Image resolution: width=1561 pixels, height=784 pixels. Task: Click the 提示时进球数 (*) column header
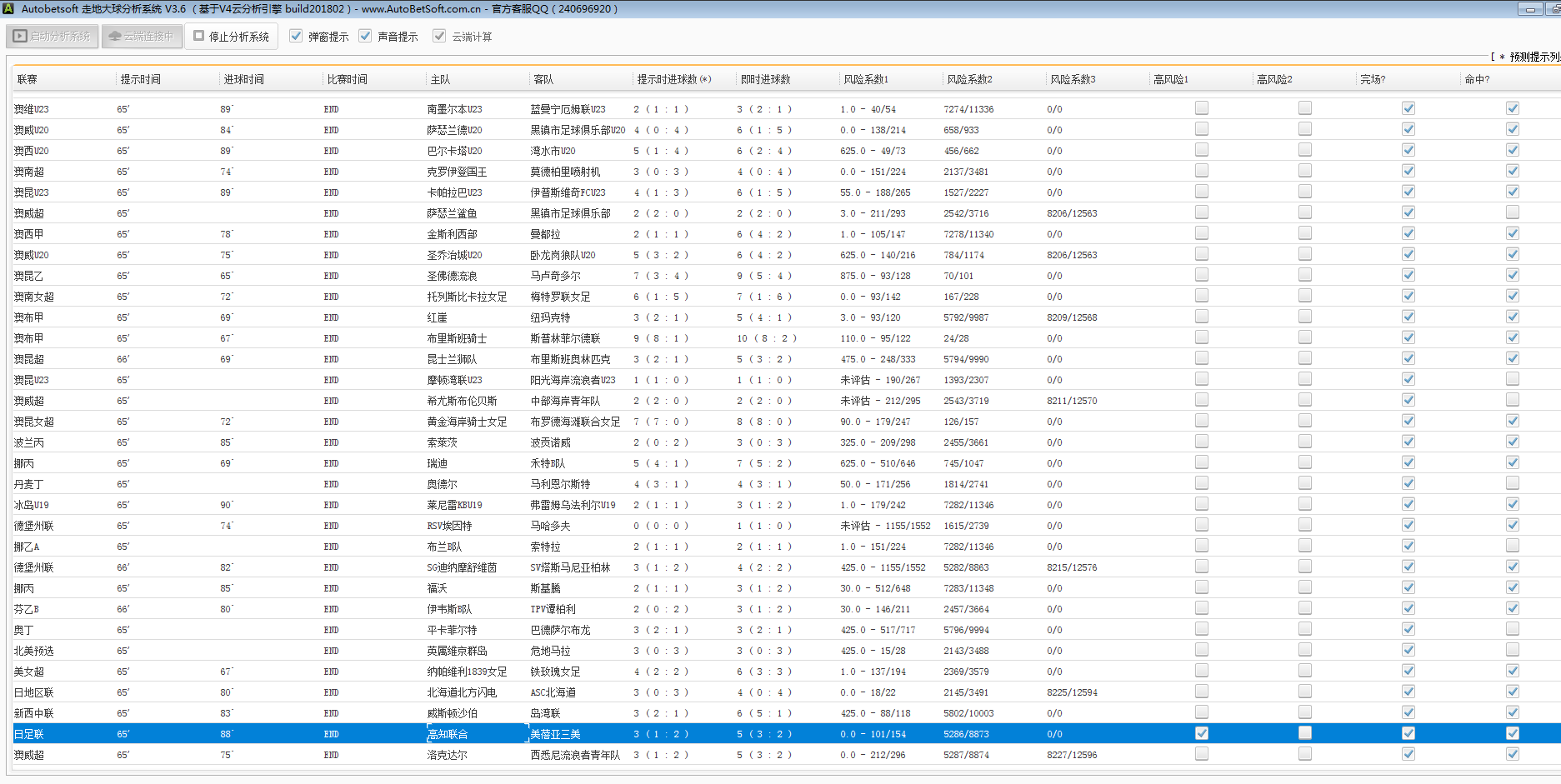(x=673, y=79)
